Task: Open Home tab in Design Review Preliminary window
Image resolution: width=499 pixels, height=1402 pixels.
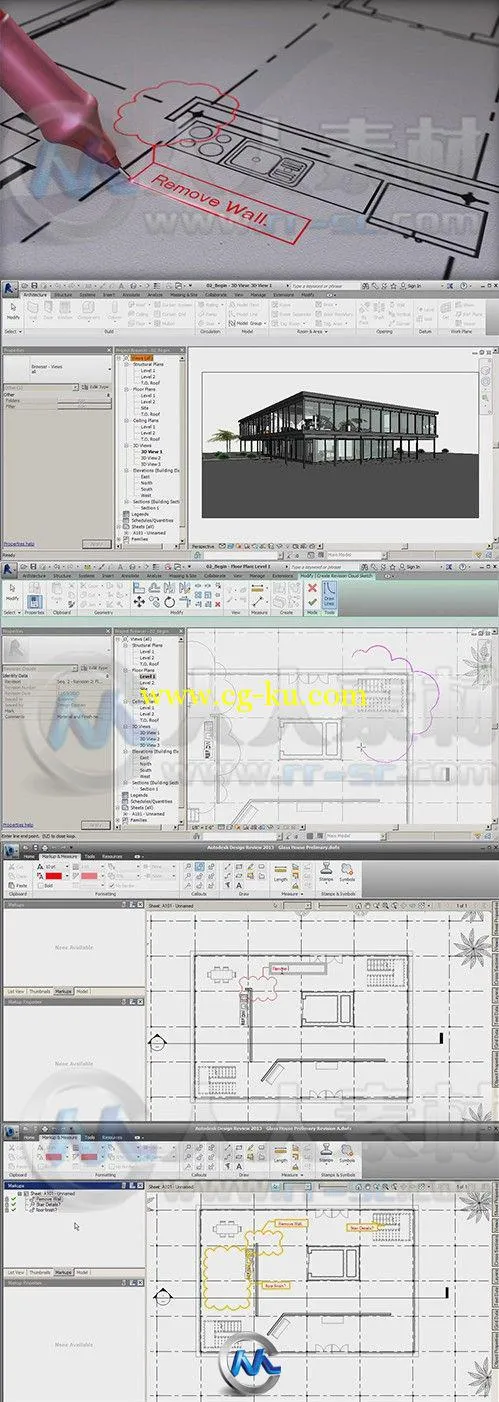Action: coord(29,857)
